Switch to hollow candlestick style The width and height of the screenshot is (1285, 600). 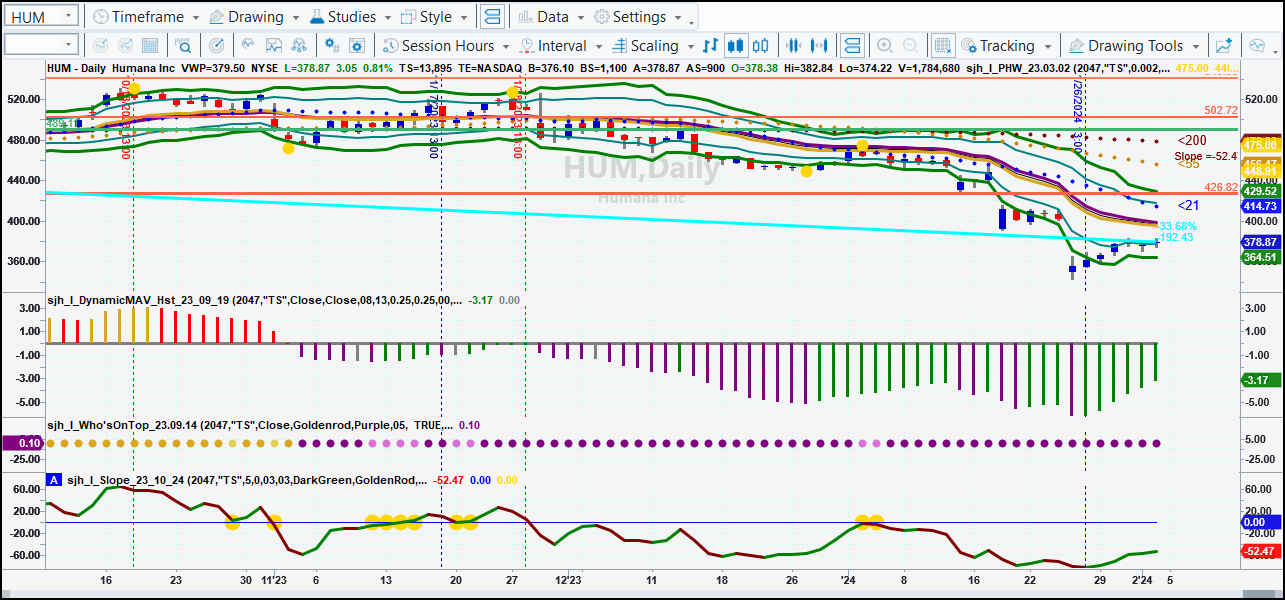click(x=762, y=45)
